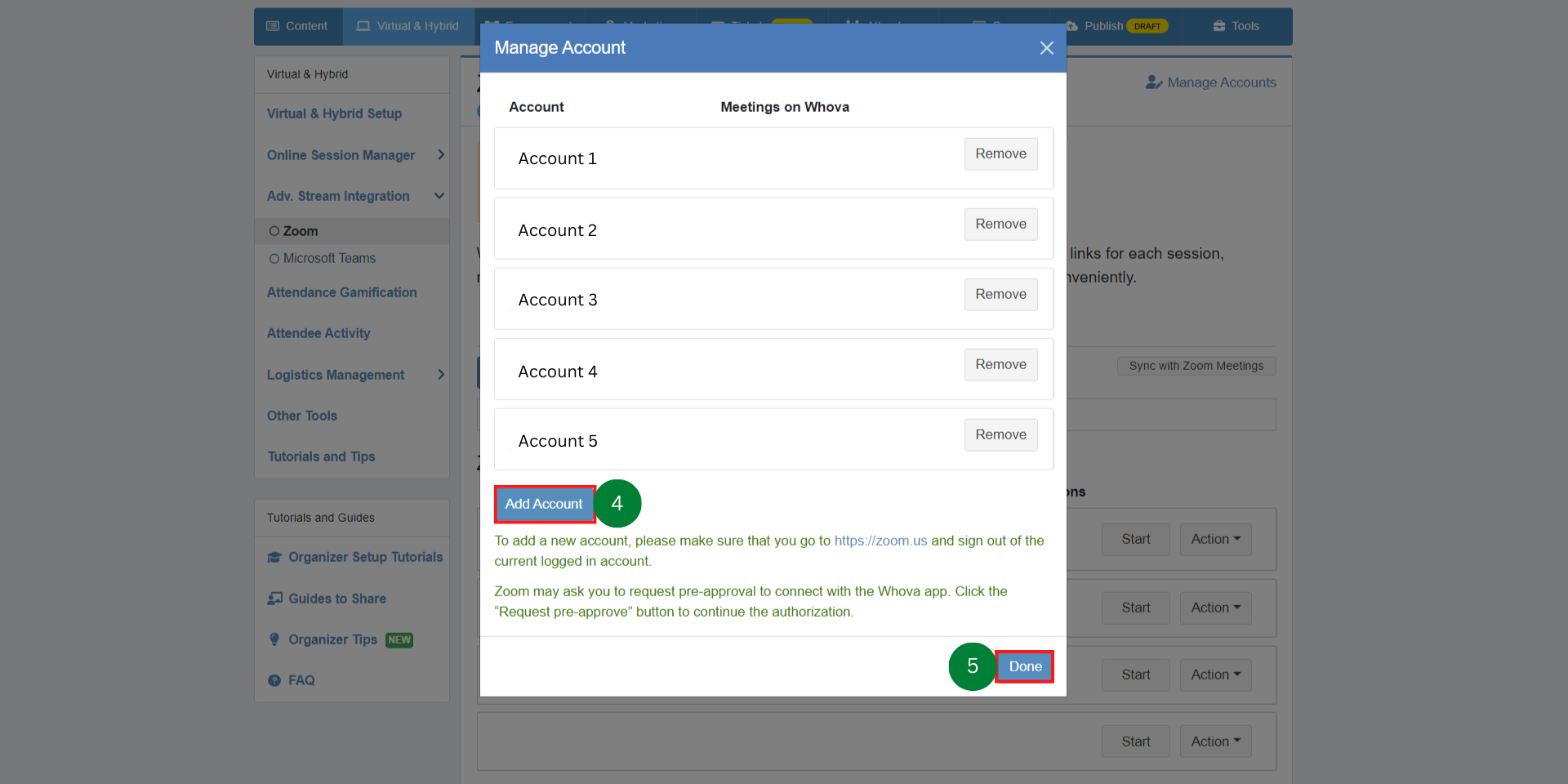Go to Virtual & Hybrid Setup
Viewport: 1568px width, 784px height.
point(334,114)
